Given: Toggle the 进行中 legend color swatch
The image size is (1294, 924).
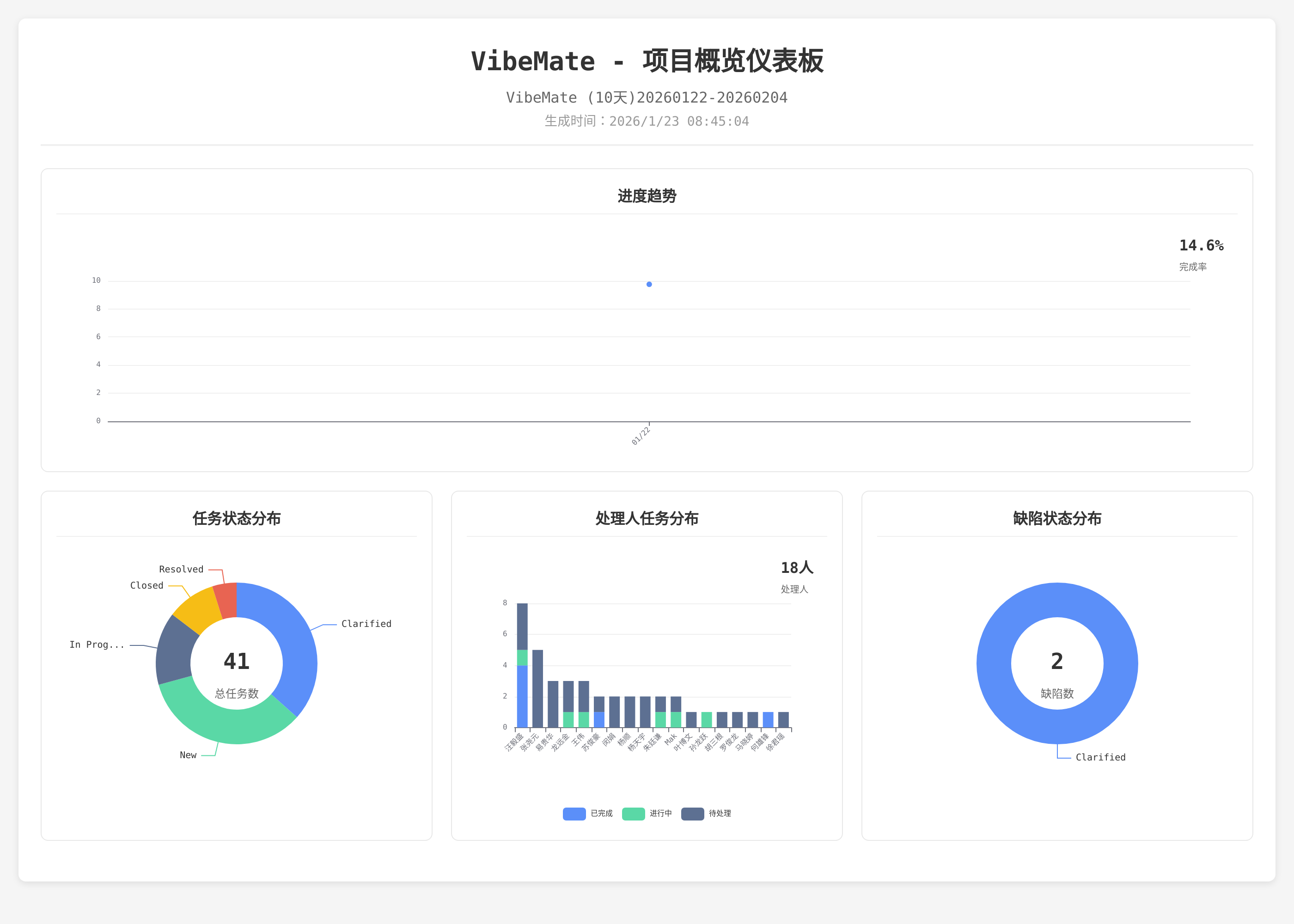Looking at the screenshot, I should coord(633,814).
